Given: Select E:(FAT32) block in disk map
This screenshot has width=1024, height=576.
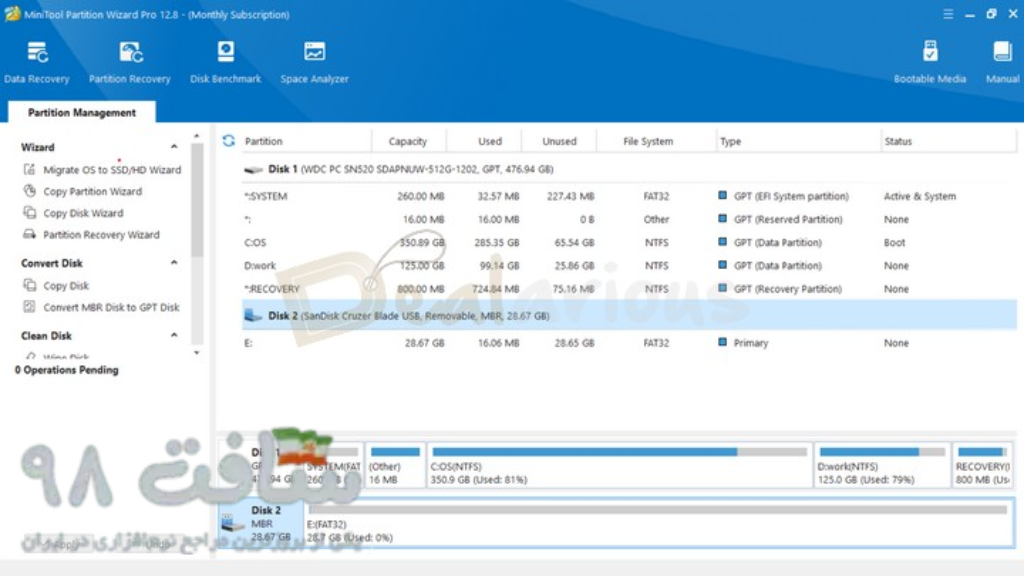Looking at the screenshot, I should pyautogui.click(x=659, y=522).
